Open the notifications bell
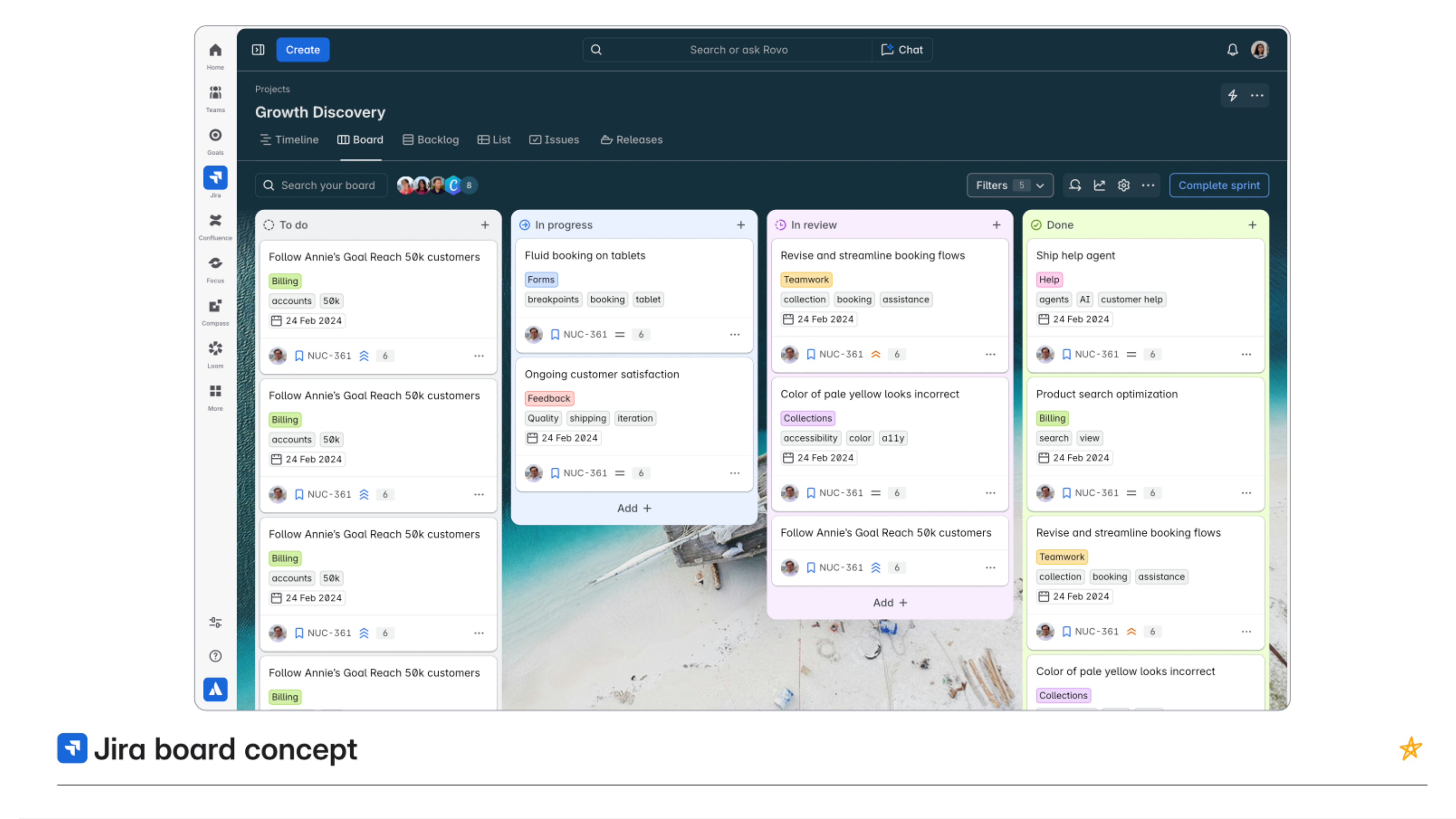1456x819 pixels. (1233, 50)
